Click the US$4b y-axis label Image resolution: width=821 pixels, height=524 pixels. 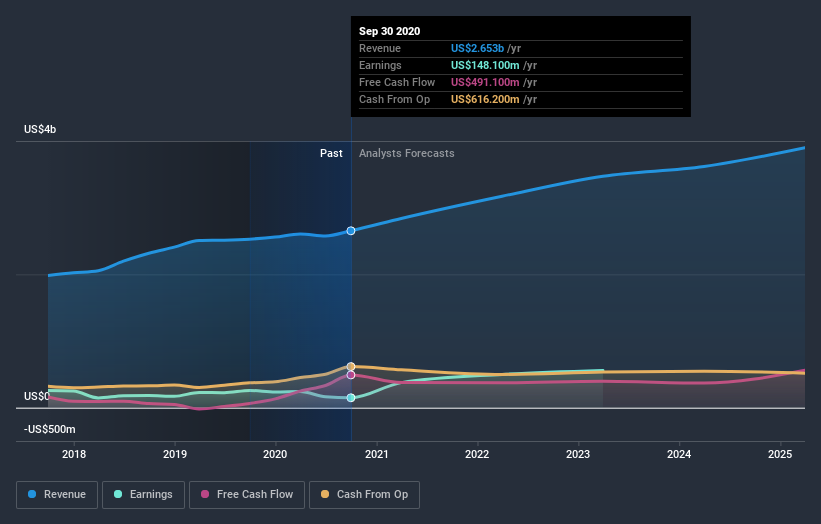40,129
